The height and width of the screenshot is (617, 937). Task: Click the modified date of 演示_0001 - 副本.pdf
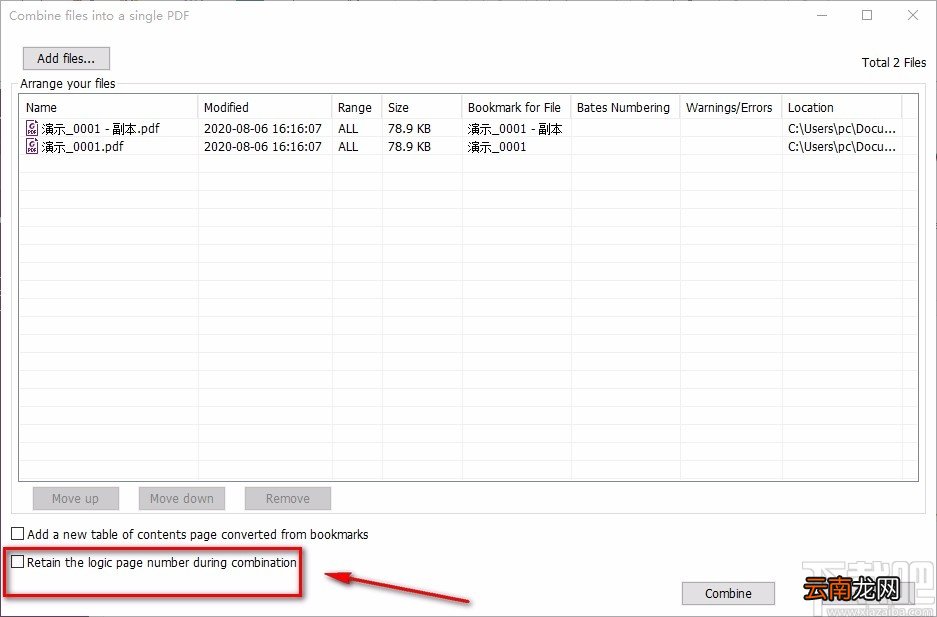coord(263,128)
